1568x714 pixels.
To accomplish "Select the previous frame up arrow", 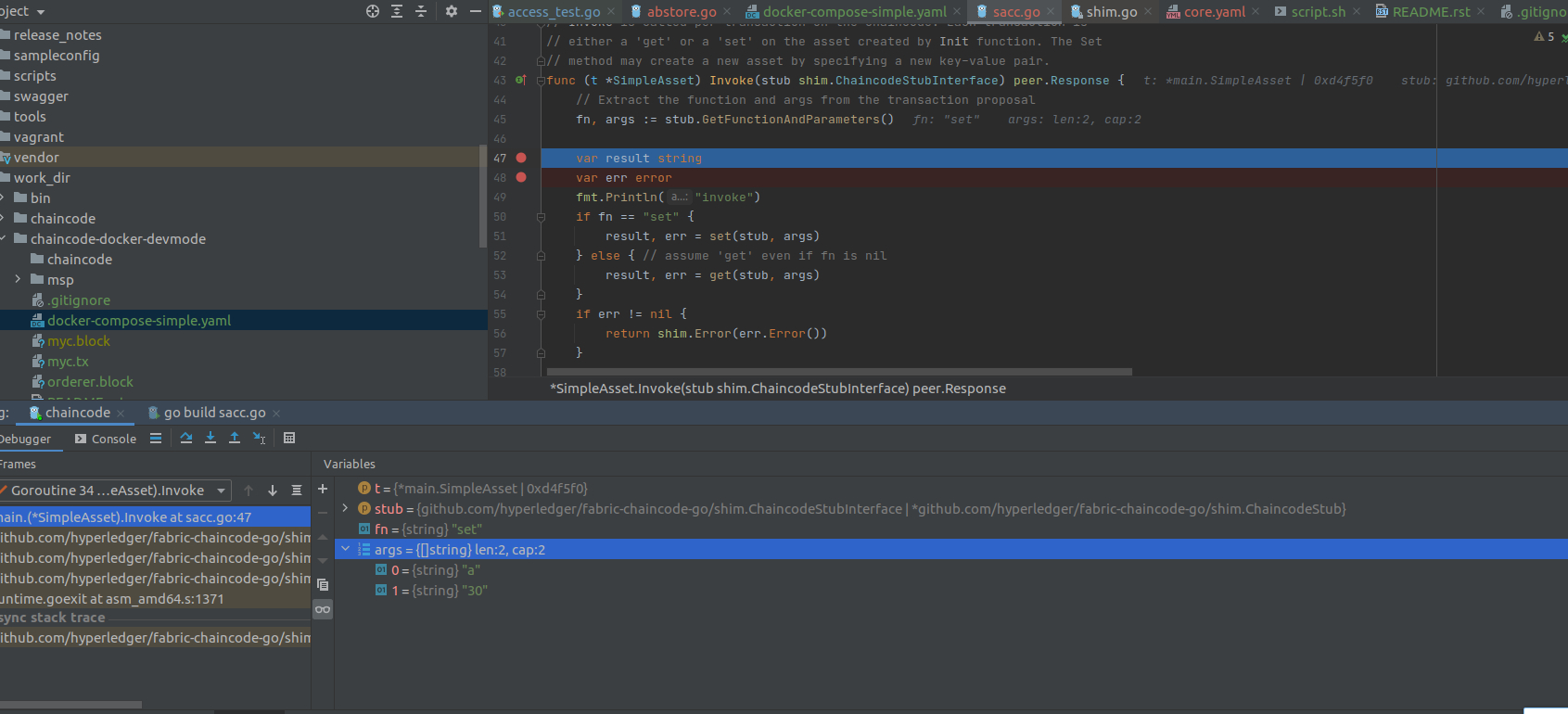I will pyautogui.click(x=249, y=491).
